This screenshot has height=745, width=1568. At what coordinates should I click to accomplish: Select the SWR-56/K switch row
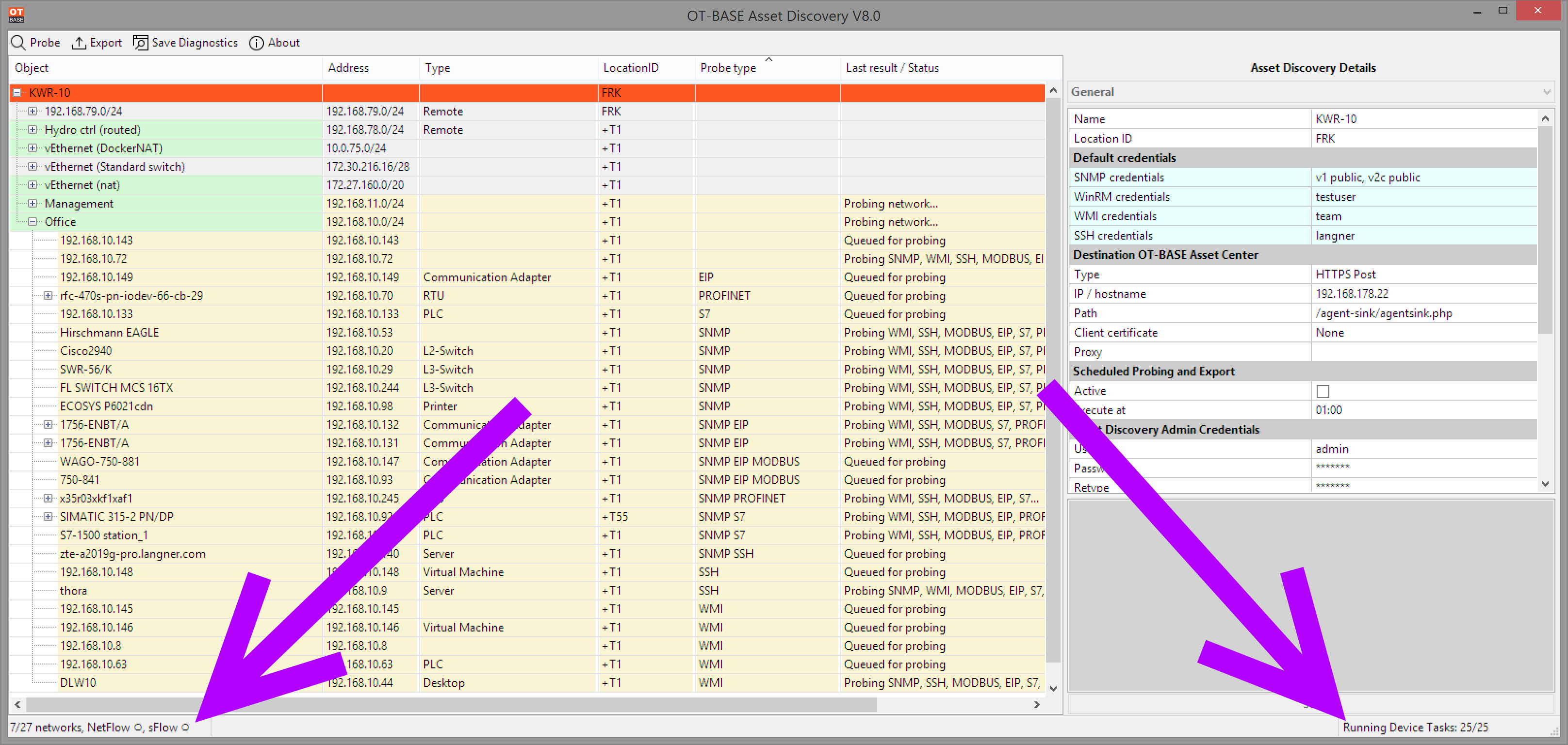click(x=527, y=369)
